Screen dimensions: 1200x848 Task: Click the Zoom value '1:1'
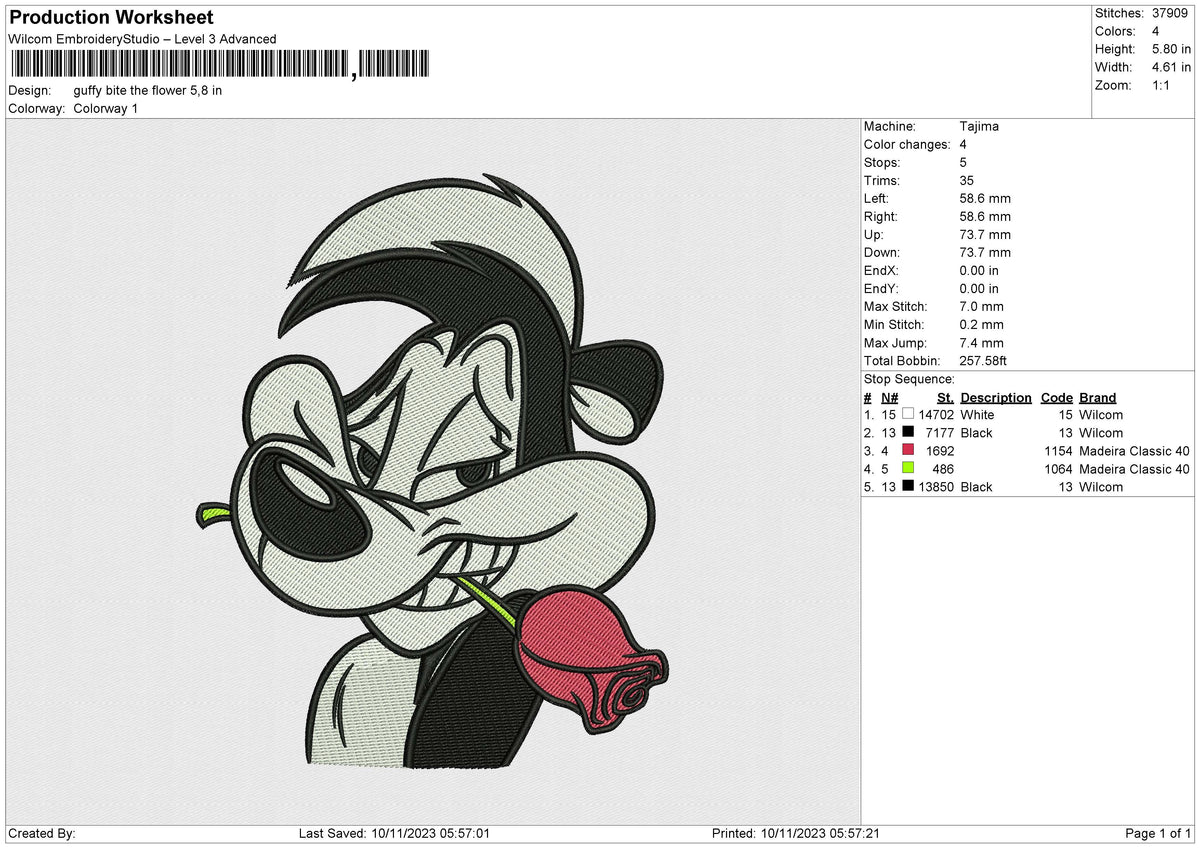[x=1160, y=85]
